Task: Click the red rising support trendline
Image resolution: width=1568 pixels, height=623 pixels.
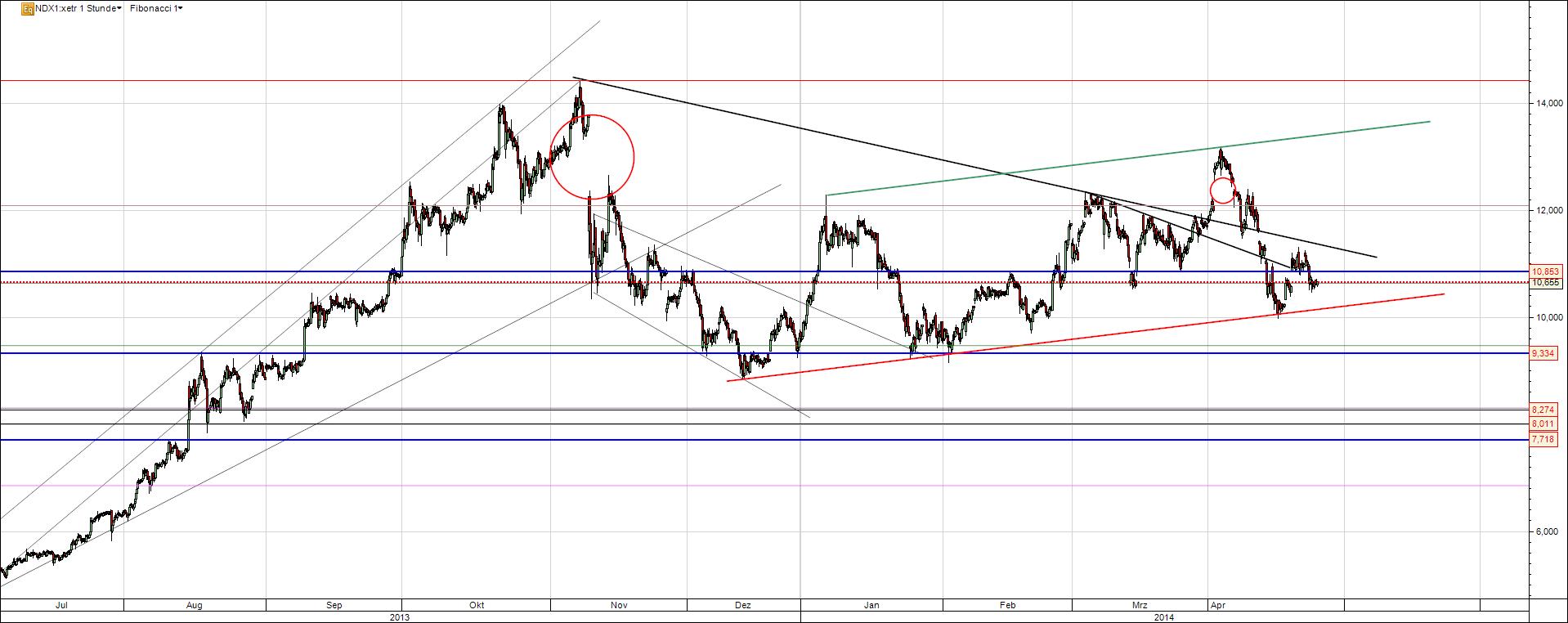Action: (x=1063, y=342)
